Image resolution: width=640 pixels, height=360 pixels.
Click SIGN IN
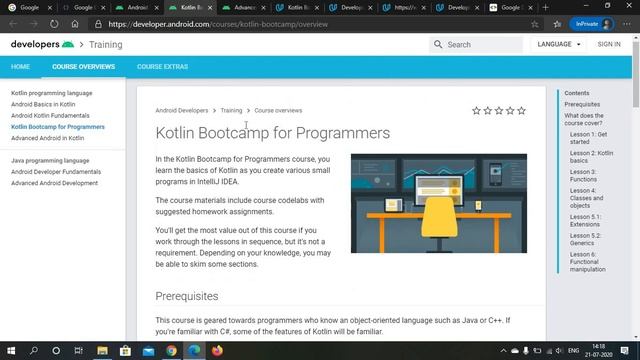pyautogui.click(x=609, y=44)
